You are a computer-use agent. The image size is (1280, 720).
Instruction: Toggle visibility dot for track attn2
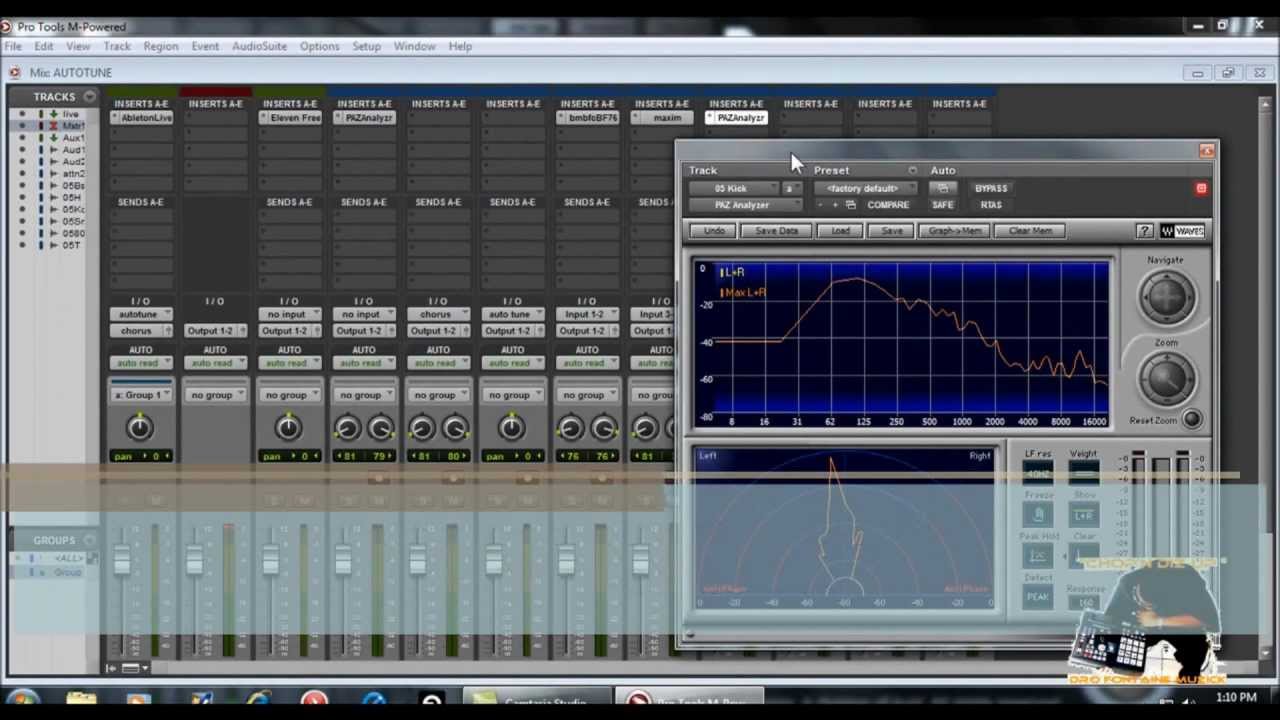[x=22, y=174]
